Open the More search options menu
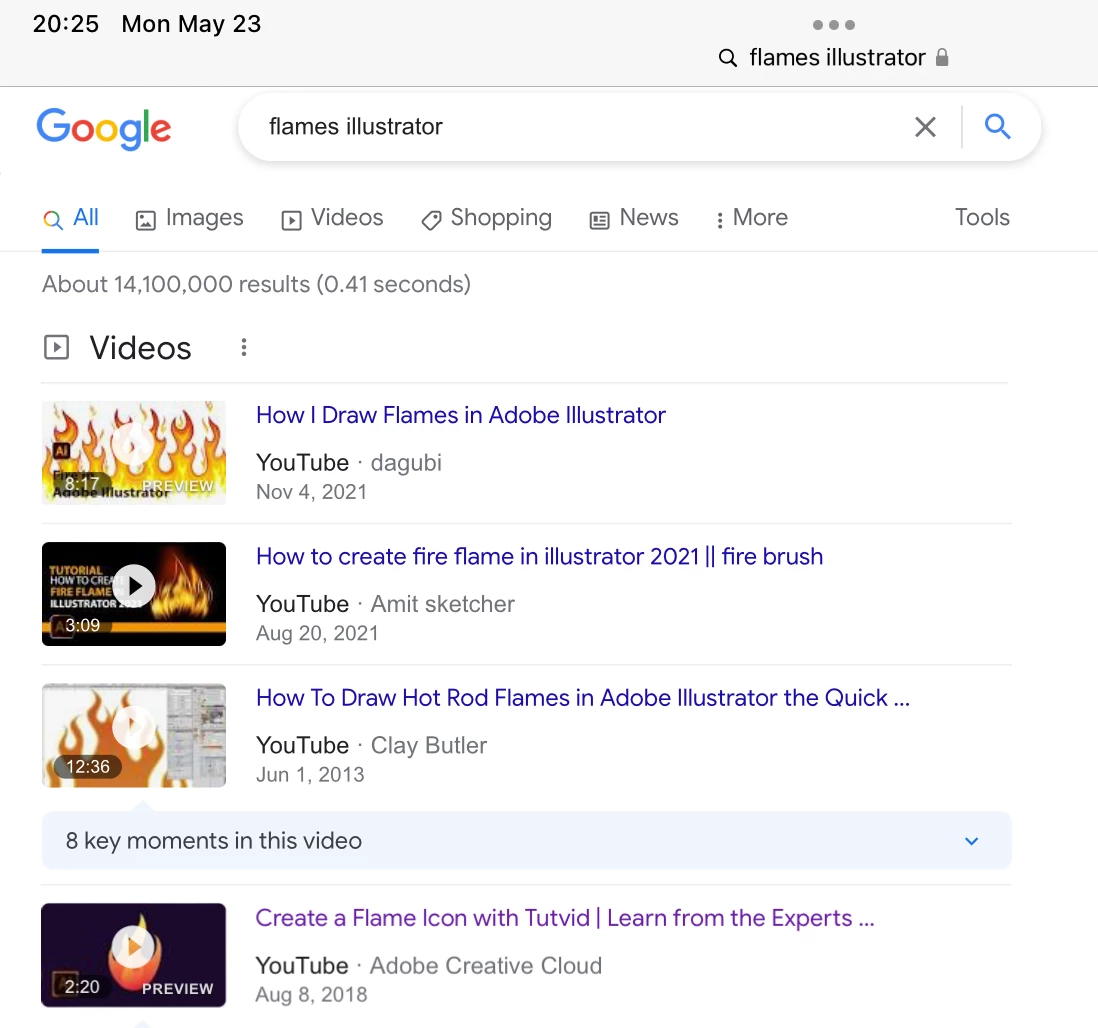 (x=751, y=218)
